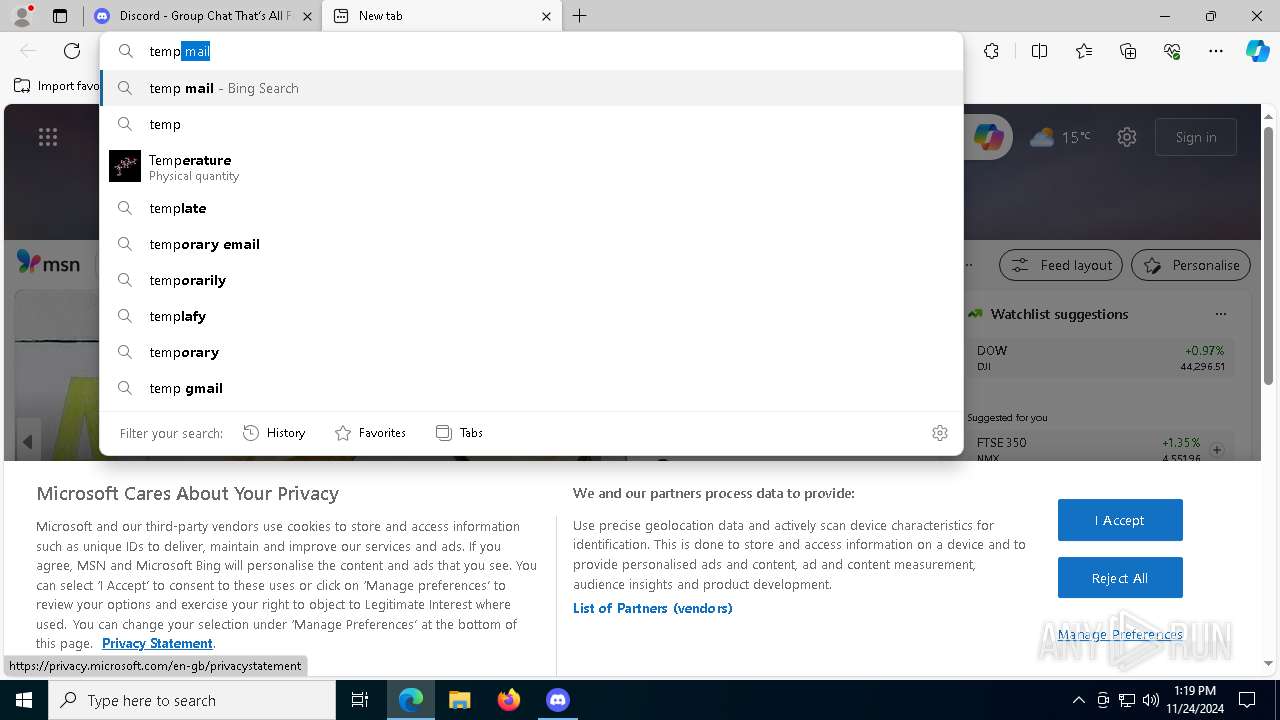Open Microsoft Edge taskbar icon
Screen dimensions: 1280x720
click(x=411, y=700)
